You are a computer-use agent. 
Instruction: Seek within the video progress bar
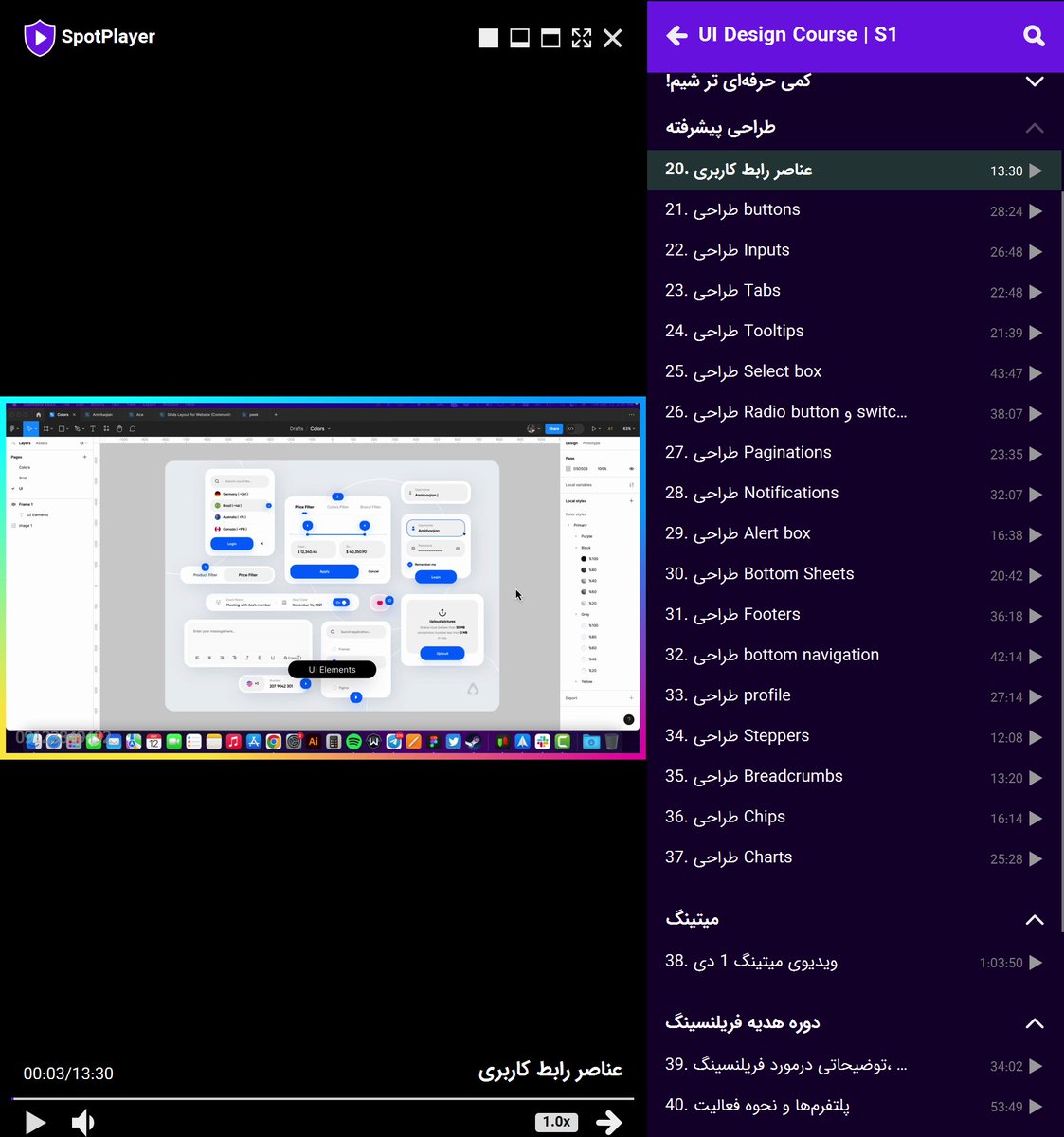pos(323,1098)
